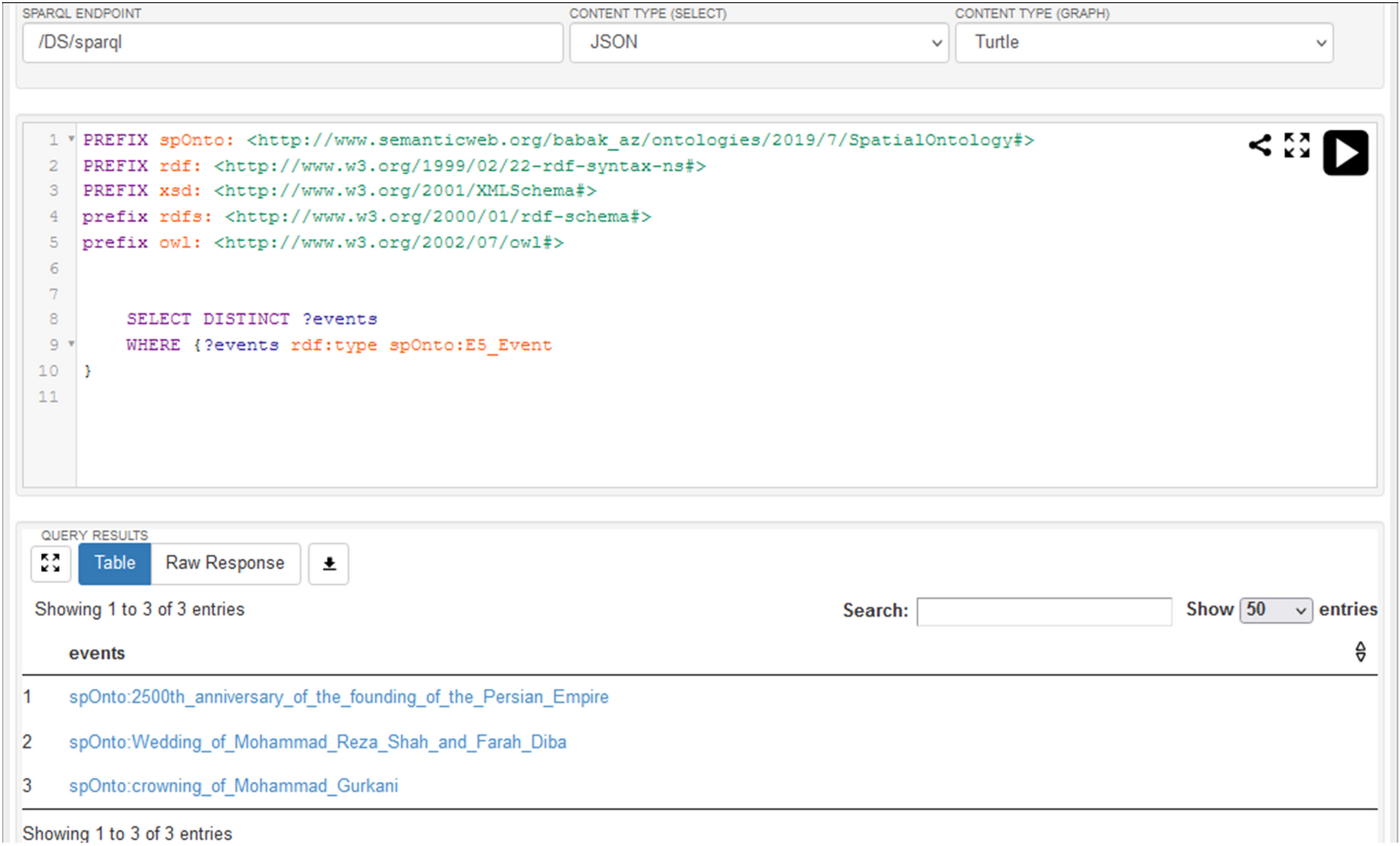Open spOnto:Wedding_of_Mohammad_Reza_Shah_and_Farah_Diba link
Viewport: 1400px width, 846px height.
[318, 742]
